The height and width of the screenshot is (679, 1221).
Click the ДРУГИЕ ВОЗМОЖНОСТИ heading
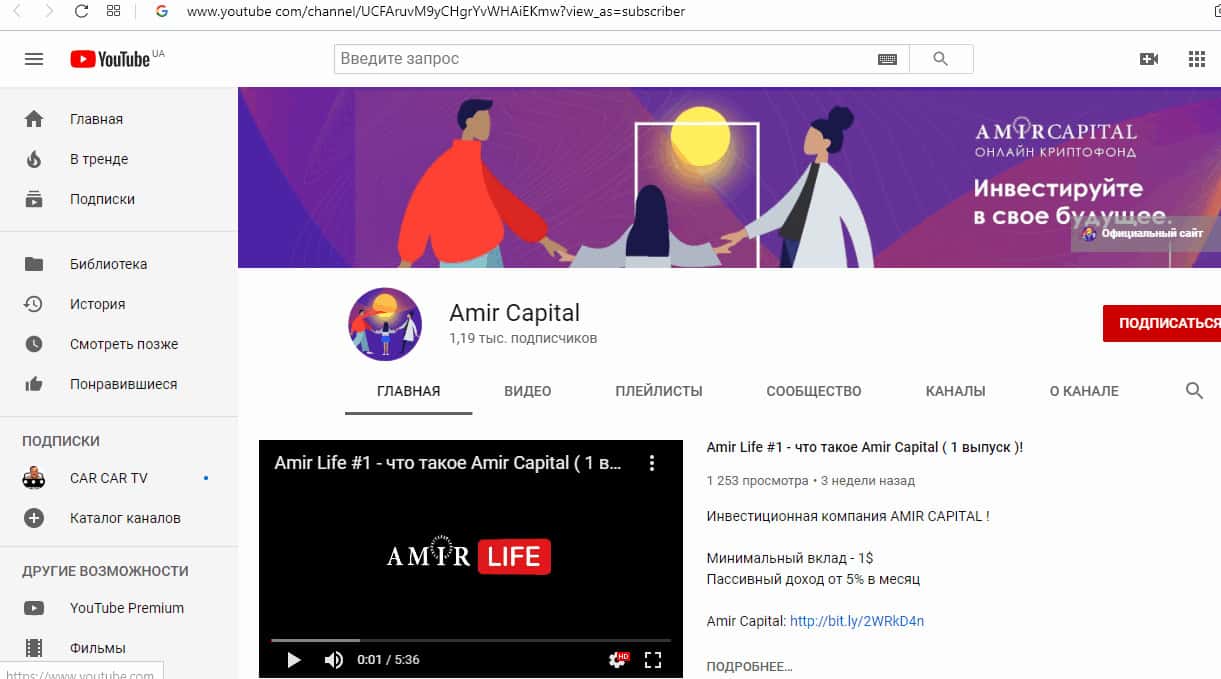tap(105, 571)
